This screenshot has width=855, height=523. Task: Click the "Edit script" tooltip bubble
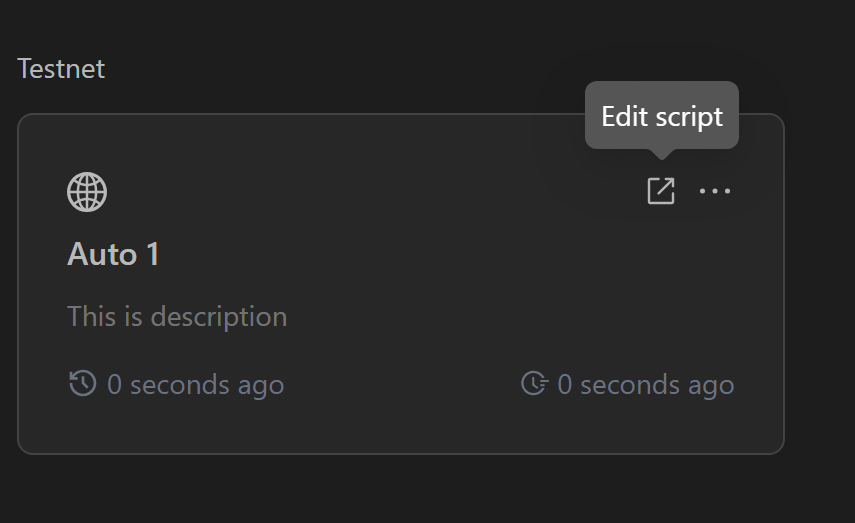click(x=661, y=116)
